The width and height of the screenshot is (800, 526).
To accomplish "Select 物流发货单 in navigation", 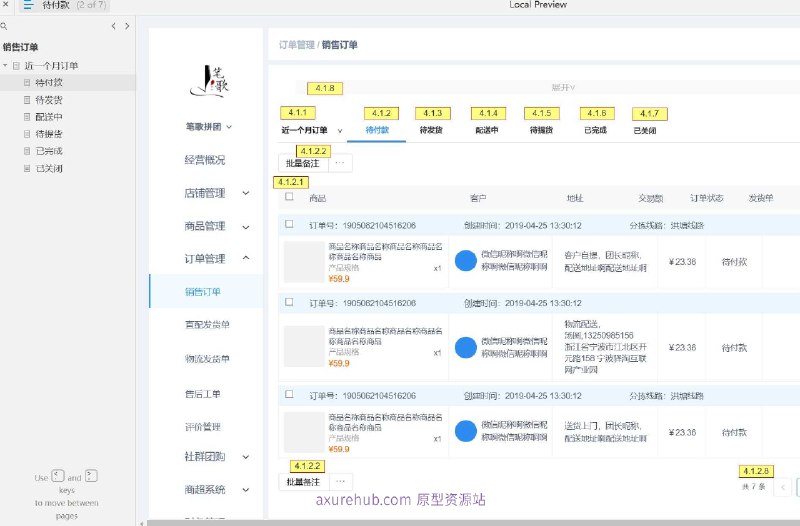I will (x=207, y=359).
